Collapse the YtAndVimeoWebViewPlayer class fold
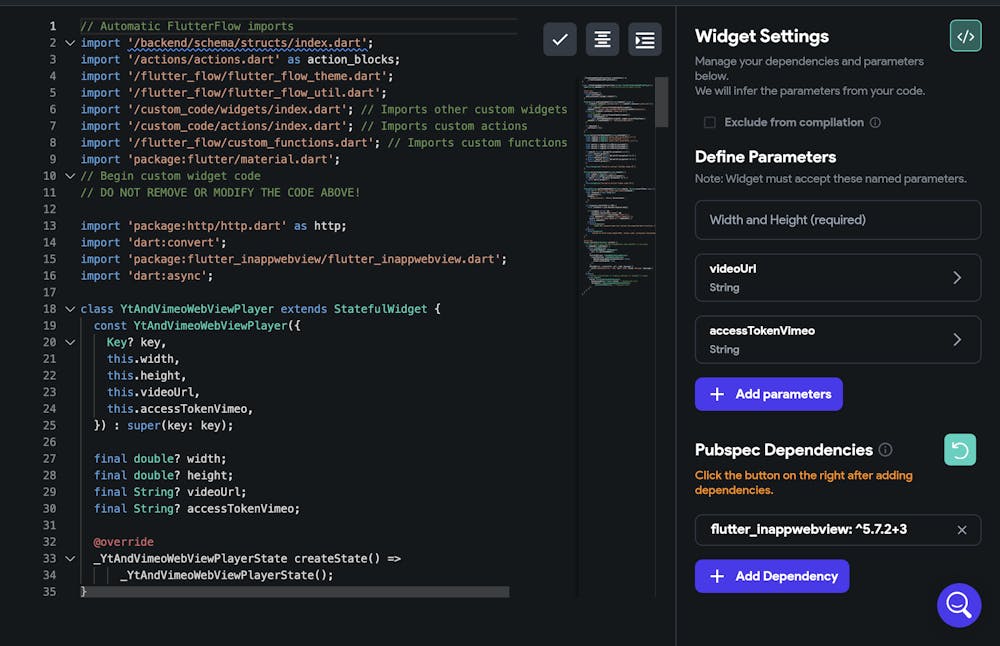The width and height of the screenshot is (1000, 646). click(69, 308)
